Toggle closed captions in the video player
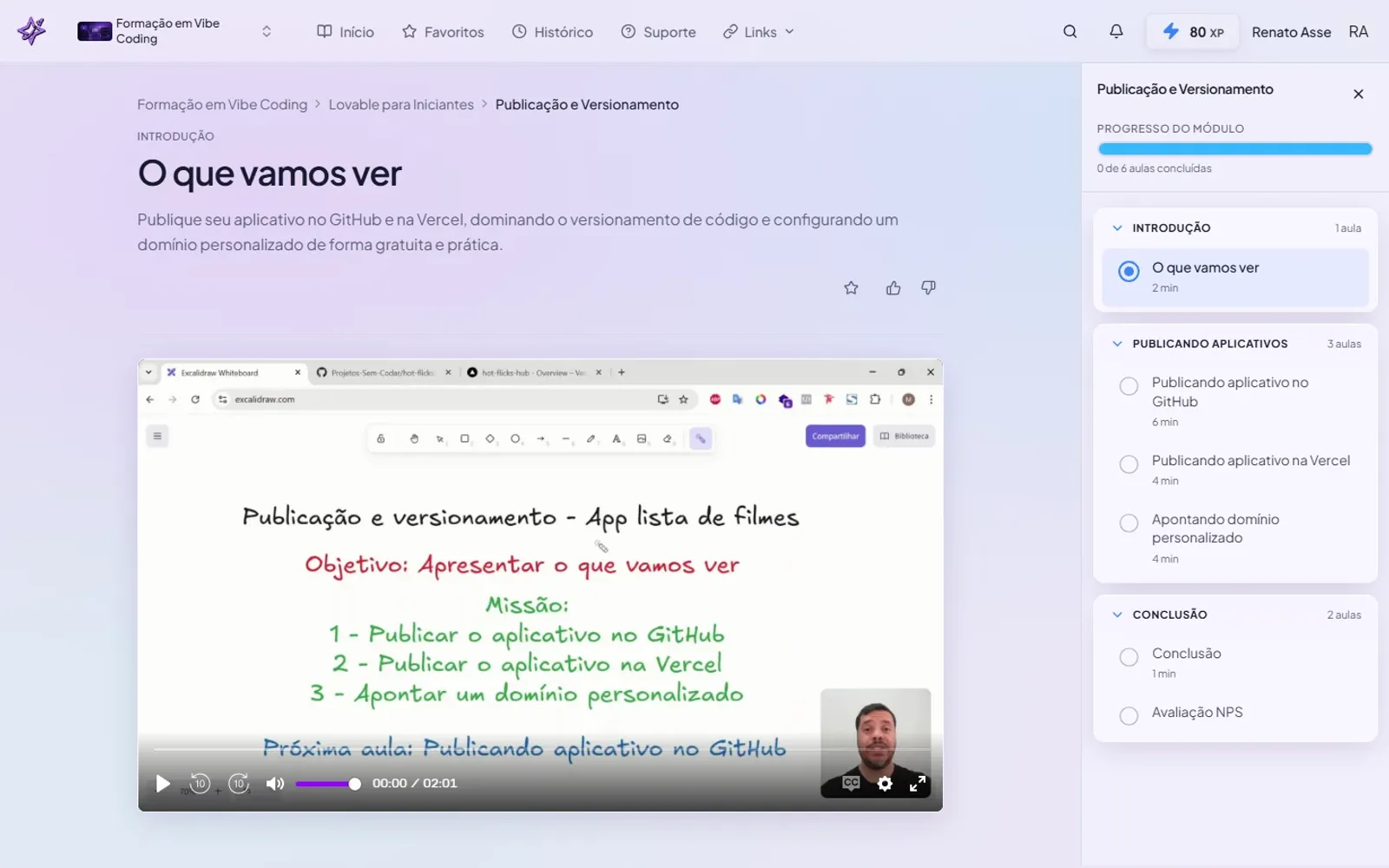Viewport: 1389px width, 868px height. click(851, 783)
